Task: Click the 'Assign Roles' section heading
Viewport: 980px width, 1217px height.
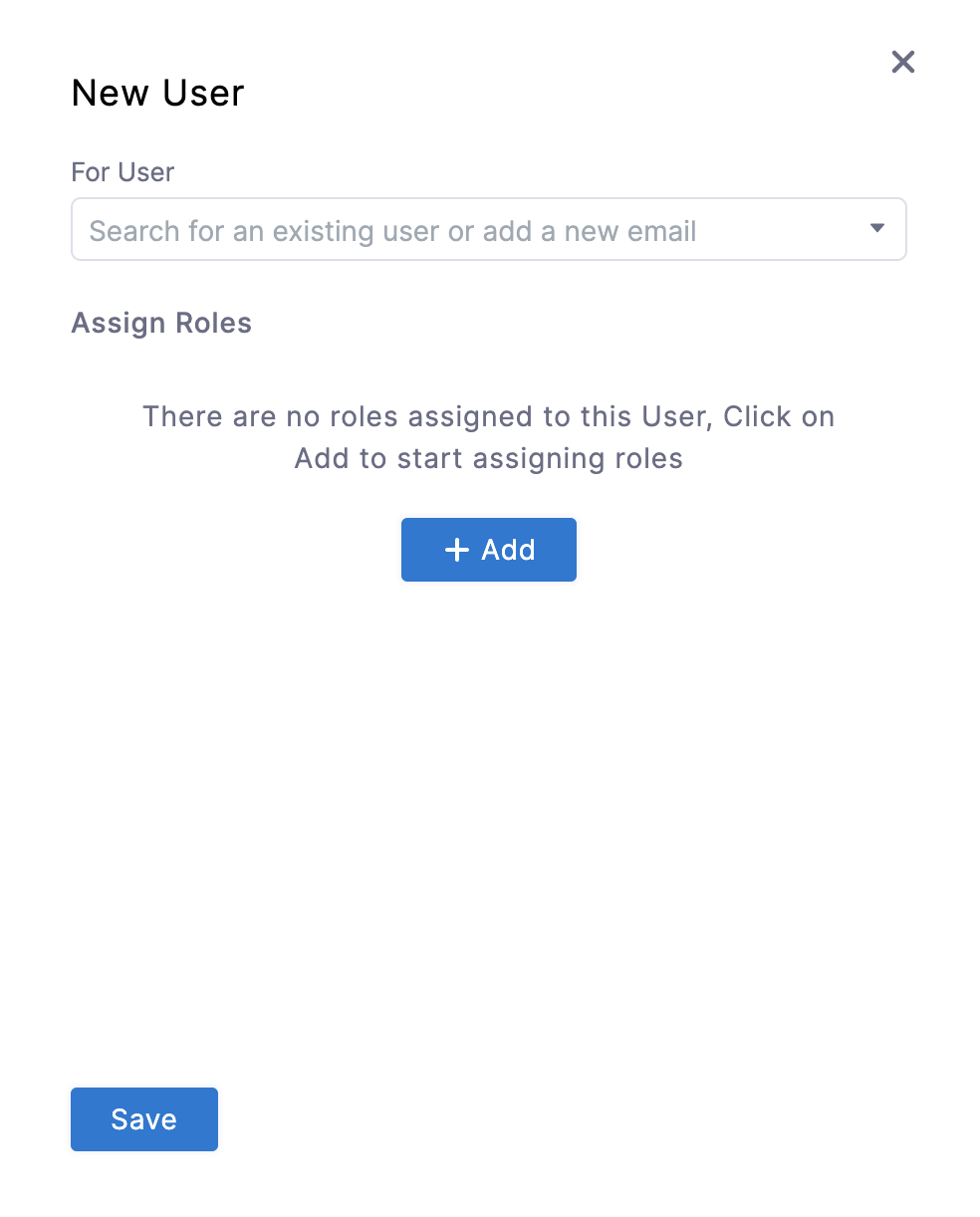Action: (x=161, y=323)
